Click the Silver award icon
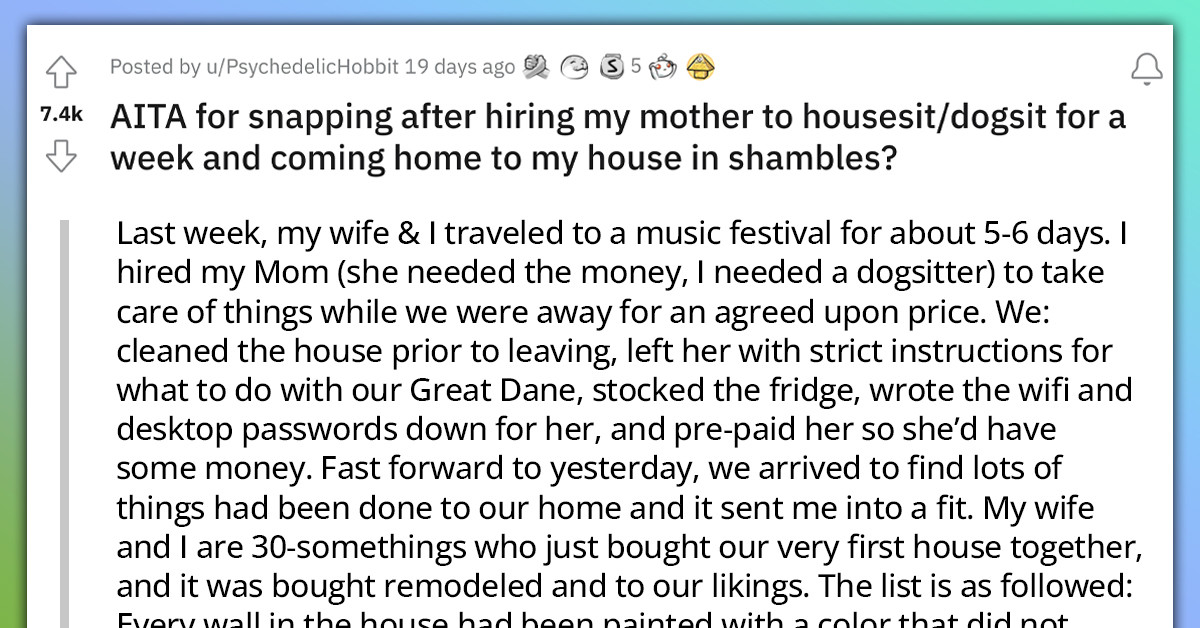Viewport: 1200px width, 628px height. click(610, 67)
